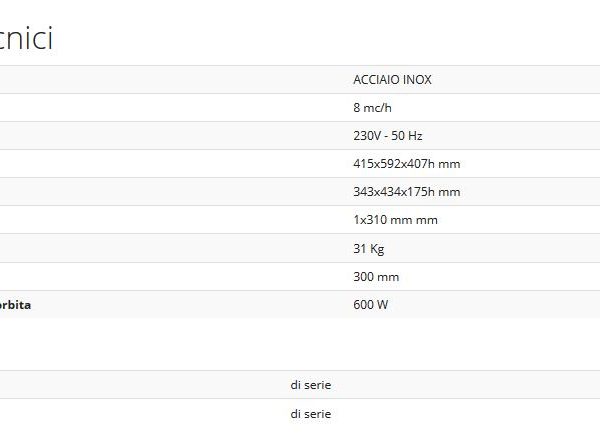Click the 31 Kg weight value
Screen dimensions: 600x438
[x=368, y=249]
